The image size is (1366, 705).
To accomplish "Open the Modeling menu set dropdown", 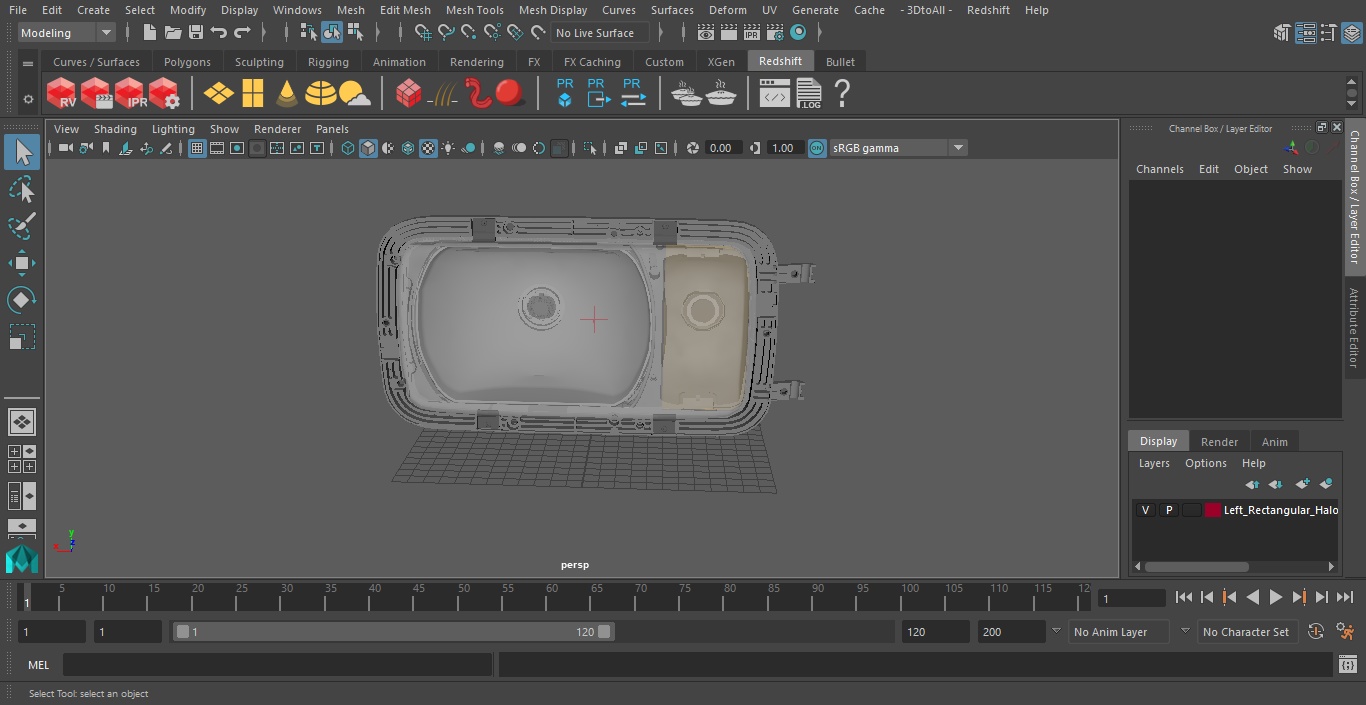I will pyautogui.click(x=66, y=33).
